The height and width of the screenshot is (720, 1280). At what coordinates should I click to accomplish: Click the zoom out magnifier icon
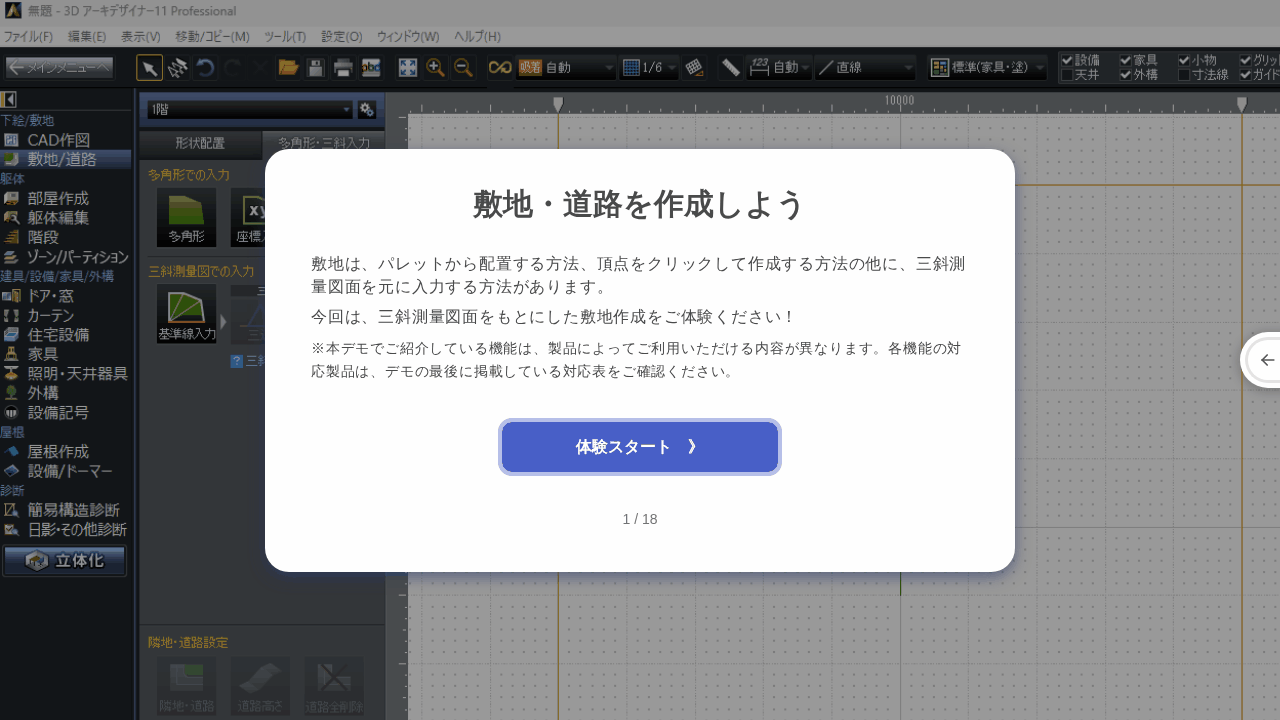[x=463, y=68]
